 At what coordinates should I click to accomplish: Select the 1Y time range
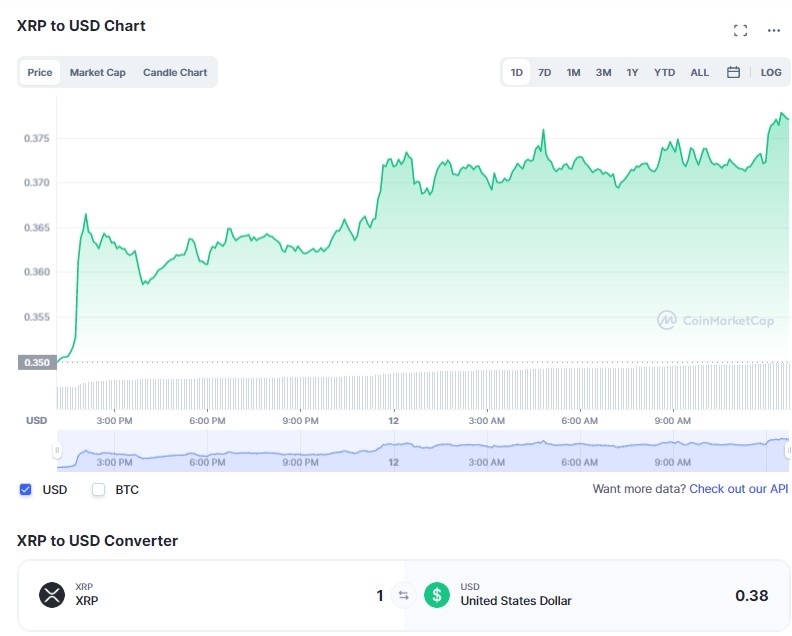[632, 72]
